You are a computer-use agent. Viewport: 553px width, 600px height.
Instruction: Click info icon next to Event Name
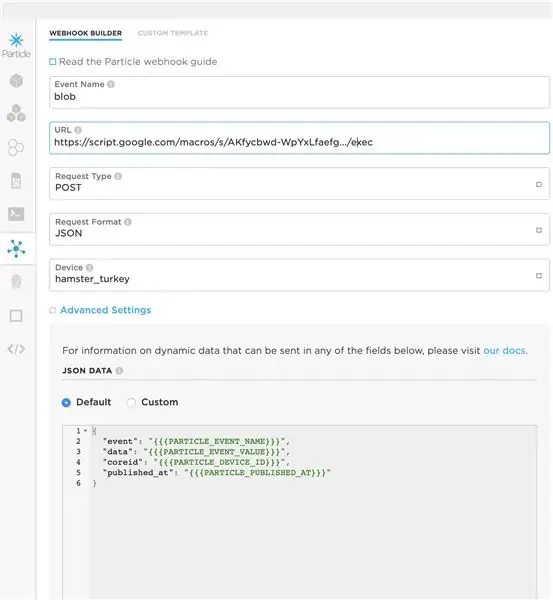(111, 84)
